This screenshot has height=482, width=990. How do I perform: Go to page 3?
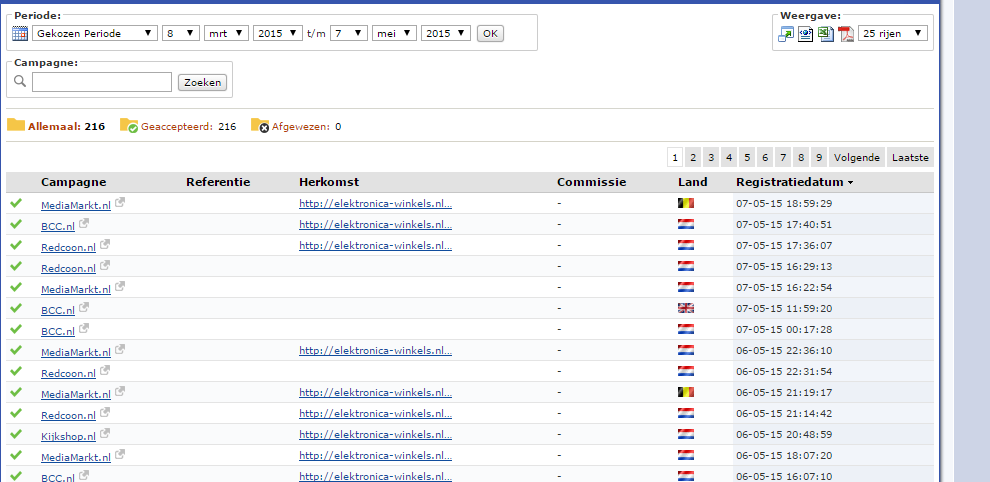tap(711, 157)
